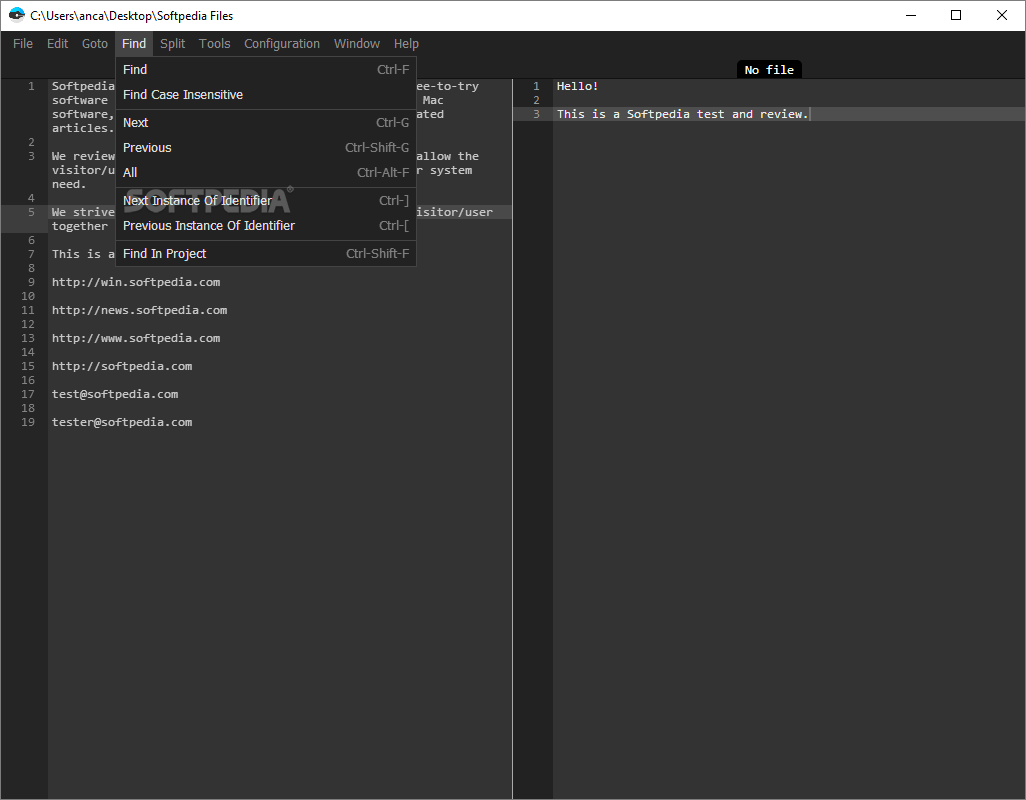The width and height of the screenshot is (1026, 800).
Task: Open the Window menu
Action: [357, 44]
